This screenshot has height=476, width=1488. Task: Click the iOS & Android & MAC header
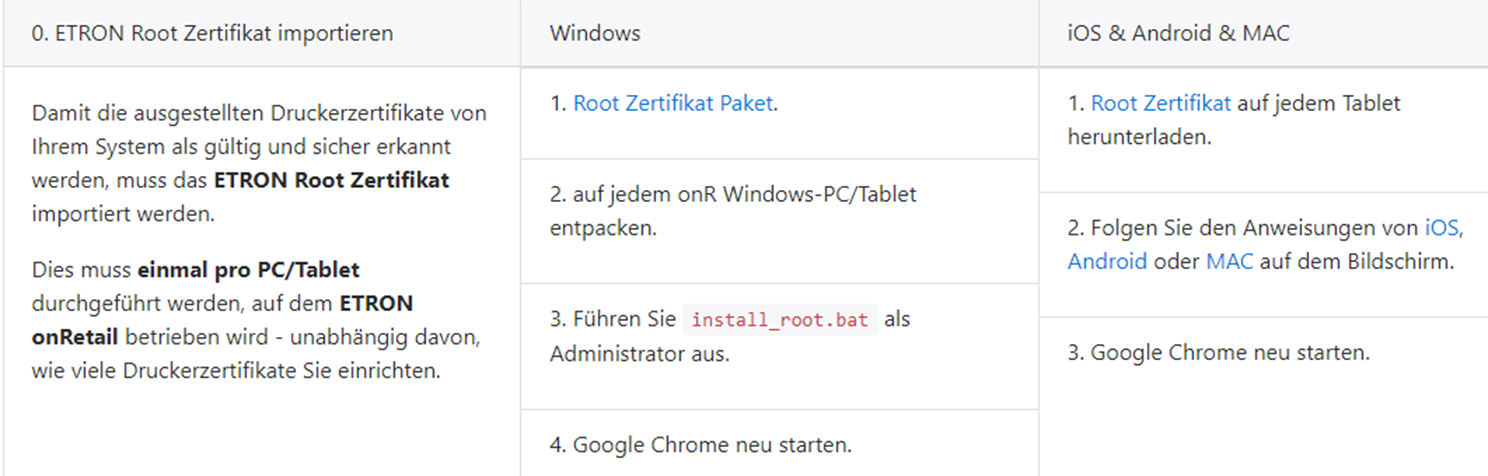click(x=1178, y=33)
